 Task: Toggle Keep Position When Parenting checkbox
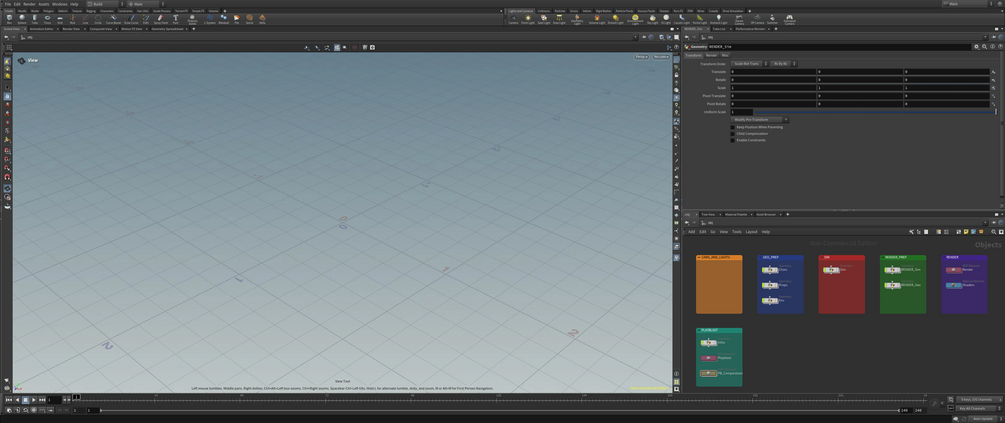pyautogui.click(x=733, y=127)
